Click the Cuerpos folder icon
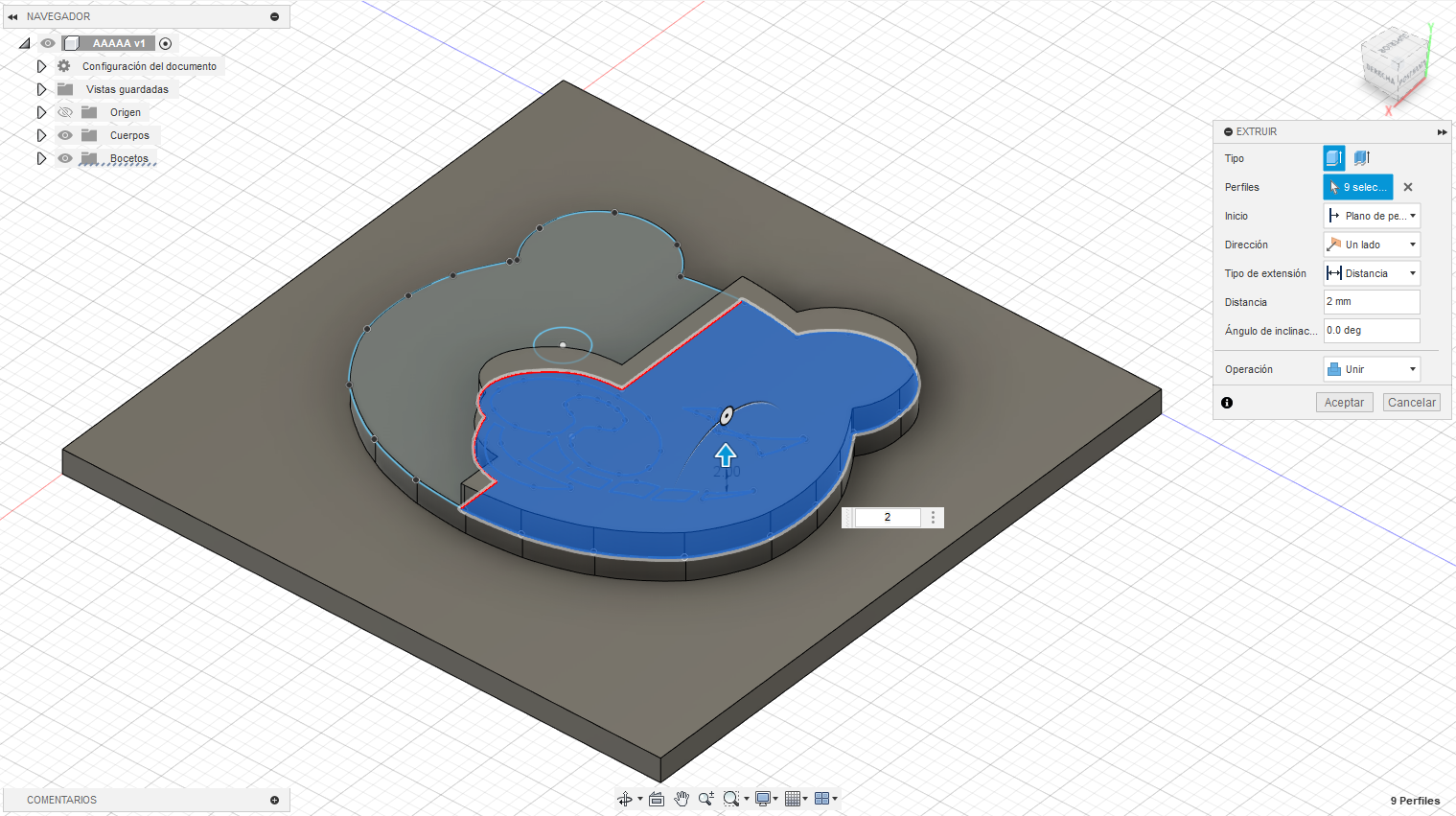 coord(89,135)
